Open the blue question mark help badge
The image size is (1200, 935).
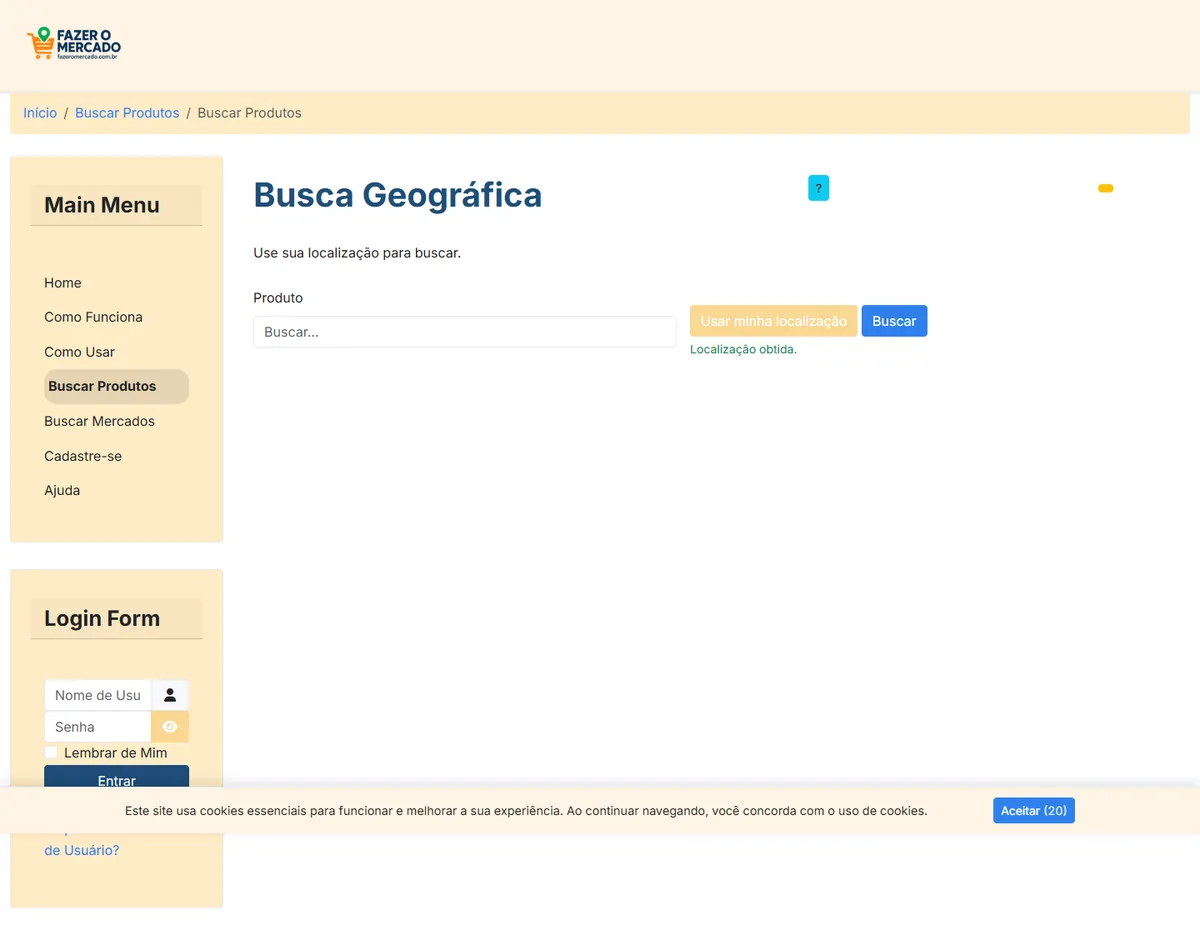click(x=818, y=188)
